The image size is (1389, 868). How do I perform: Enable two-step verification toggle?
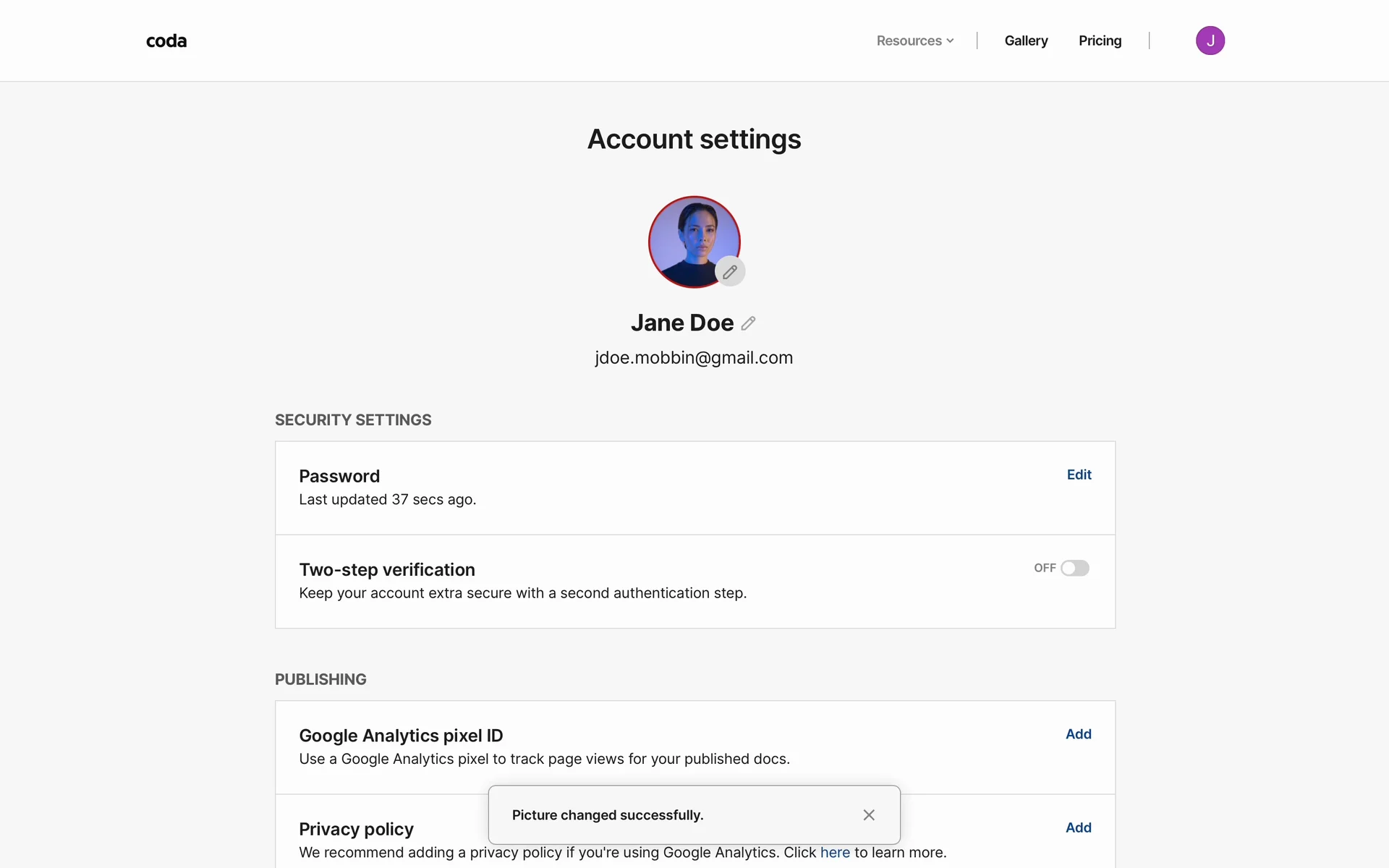pos(1074,569)
